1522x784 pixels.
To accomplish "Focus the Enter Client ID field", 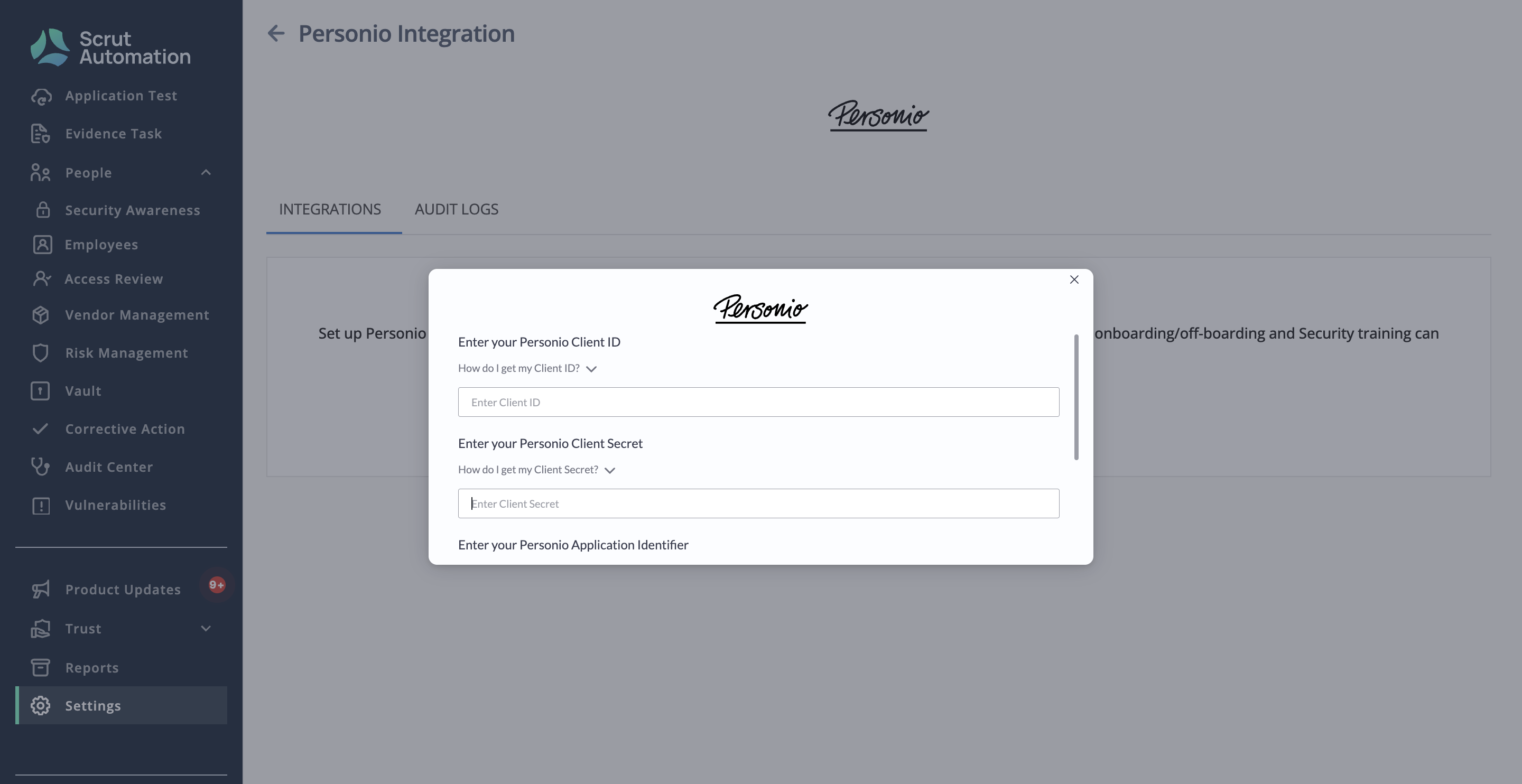I will click(758, 402).
